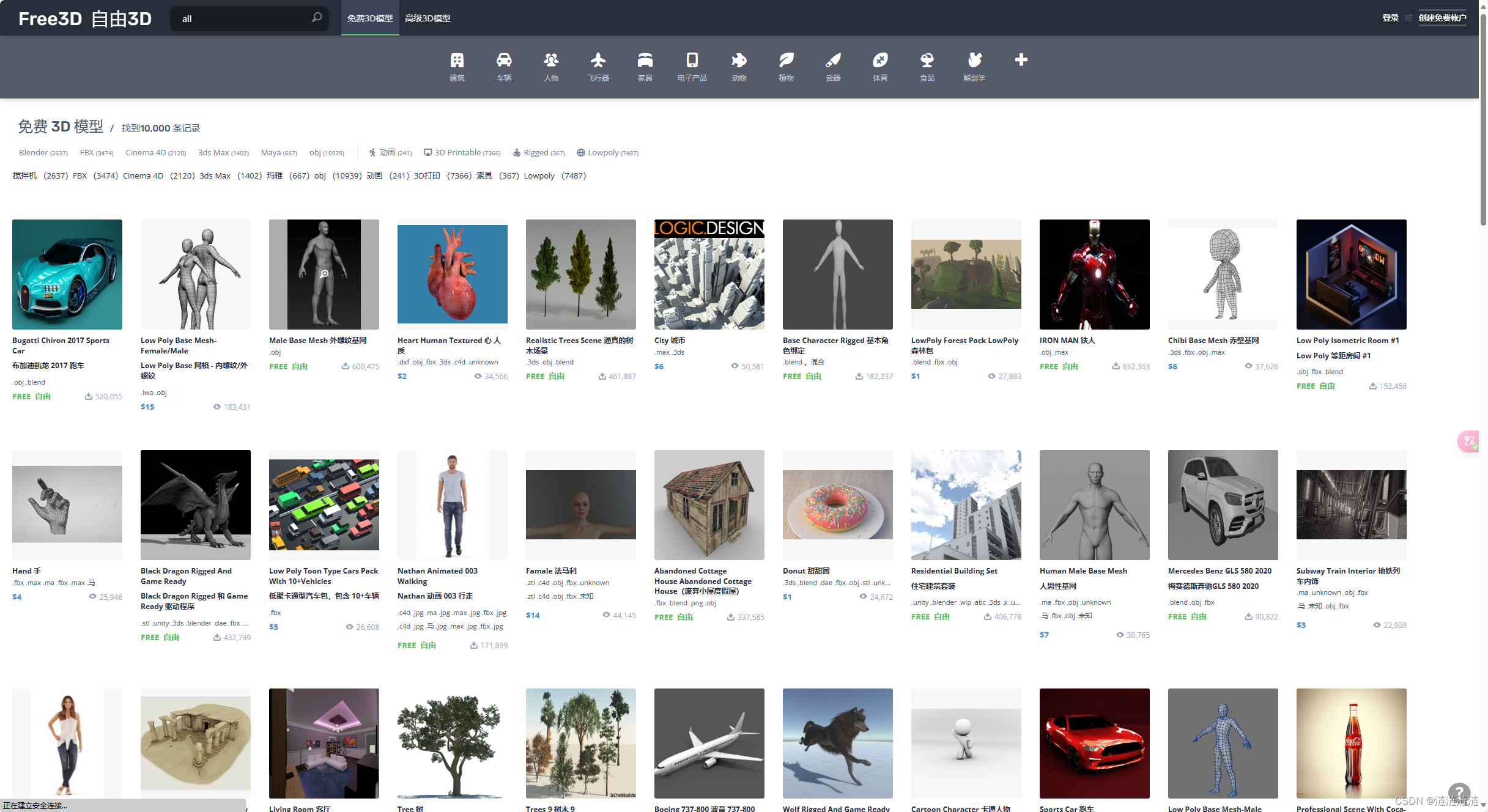Image resolution: width=1488 pixels, height=812 pixels.
Task: Click 'Male Base Mesh' title link
Action: point(318,341)
